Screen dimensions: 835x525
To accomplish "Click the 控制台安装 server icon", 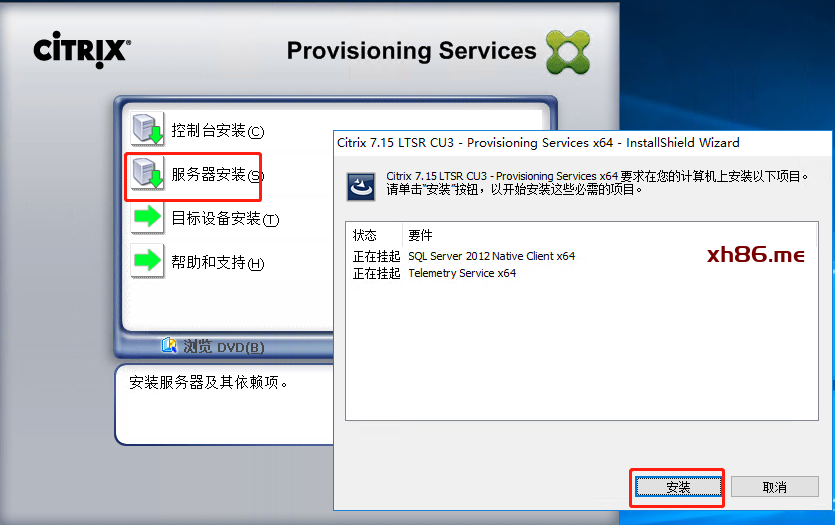I will tap(148, 129).
